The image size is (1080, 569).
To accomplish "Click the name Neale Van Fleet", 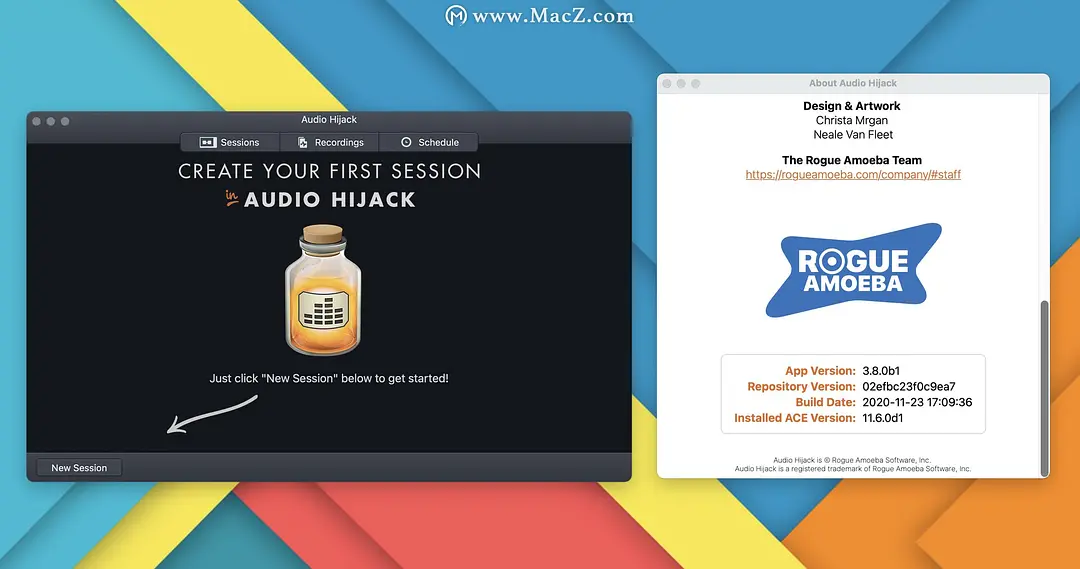I will tap(853, 134).
